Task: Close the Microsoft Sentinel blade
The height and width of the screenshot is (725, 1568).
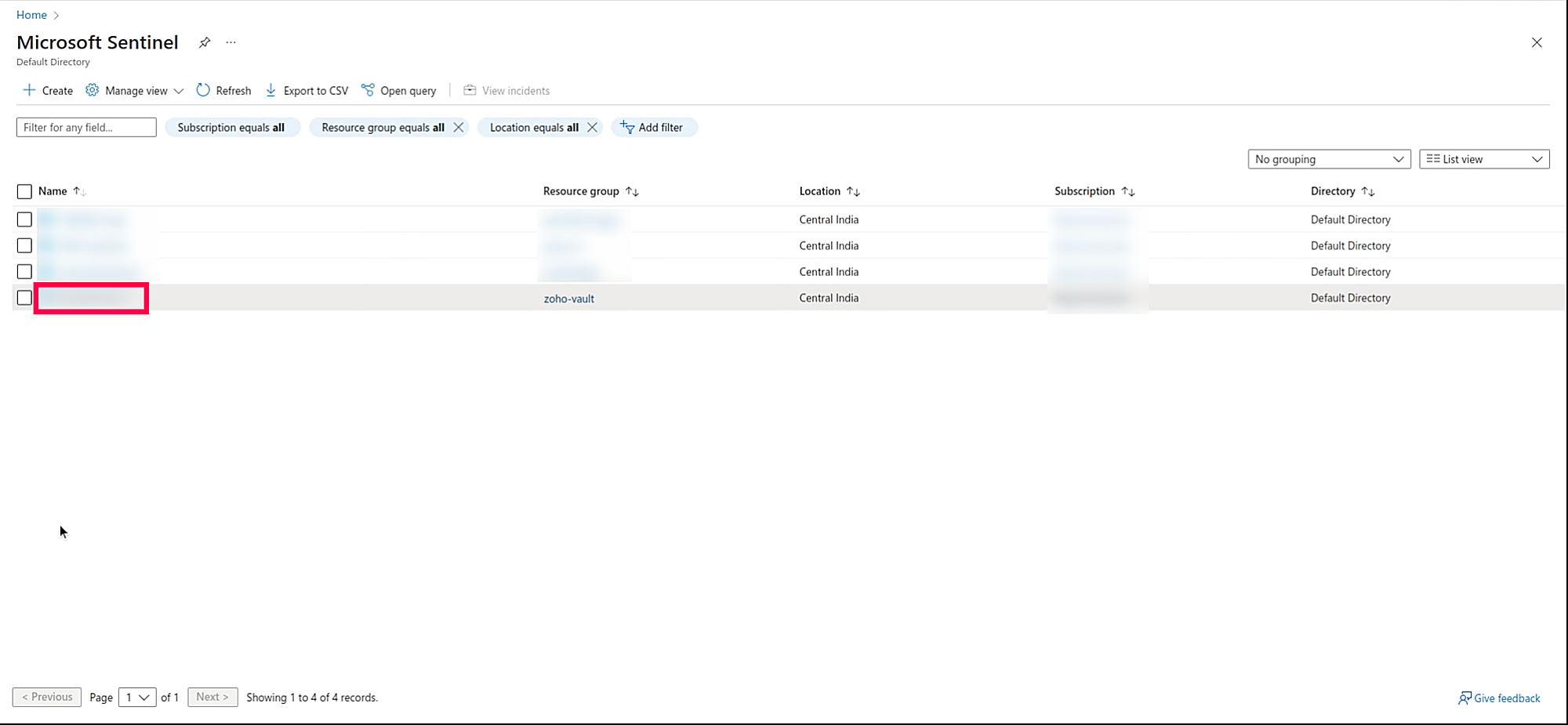Action: [x=1537, y=42]
